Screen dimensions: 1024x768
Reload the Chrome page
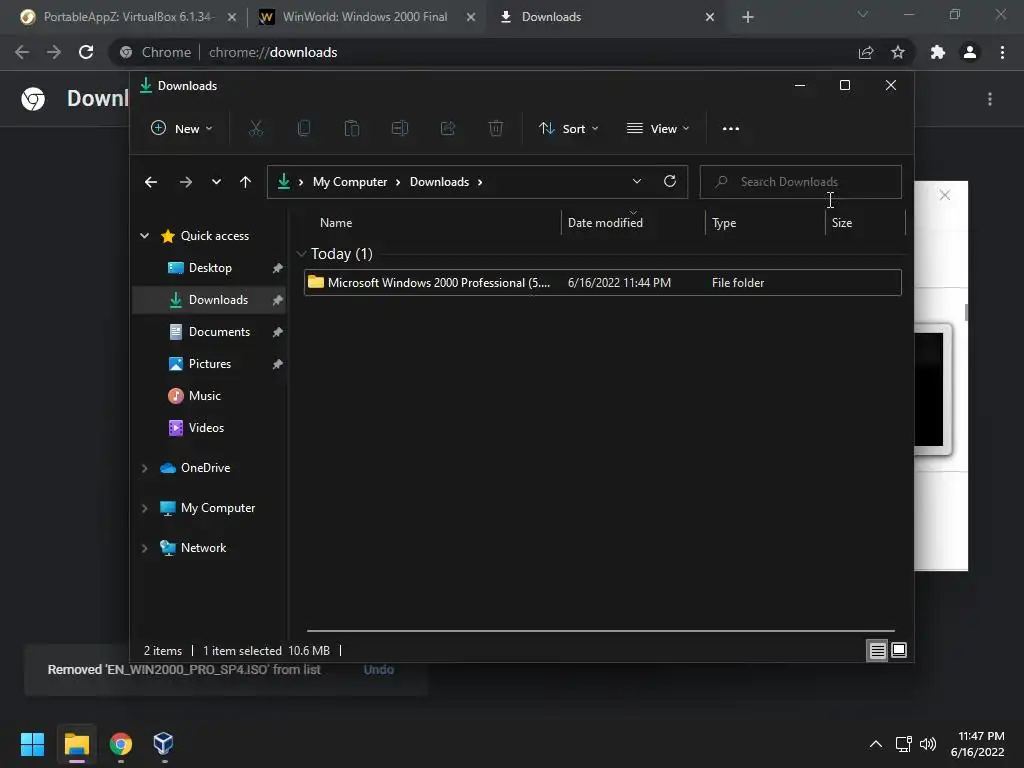click(86, 52)
